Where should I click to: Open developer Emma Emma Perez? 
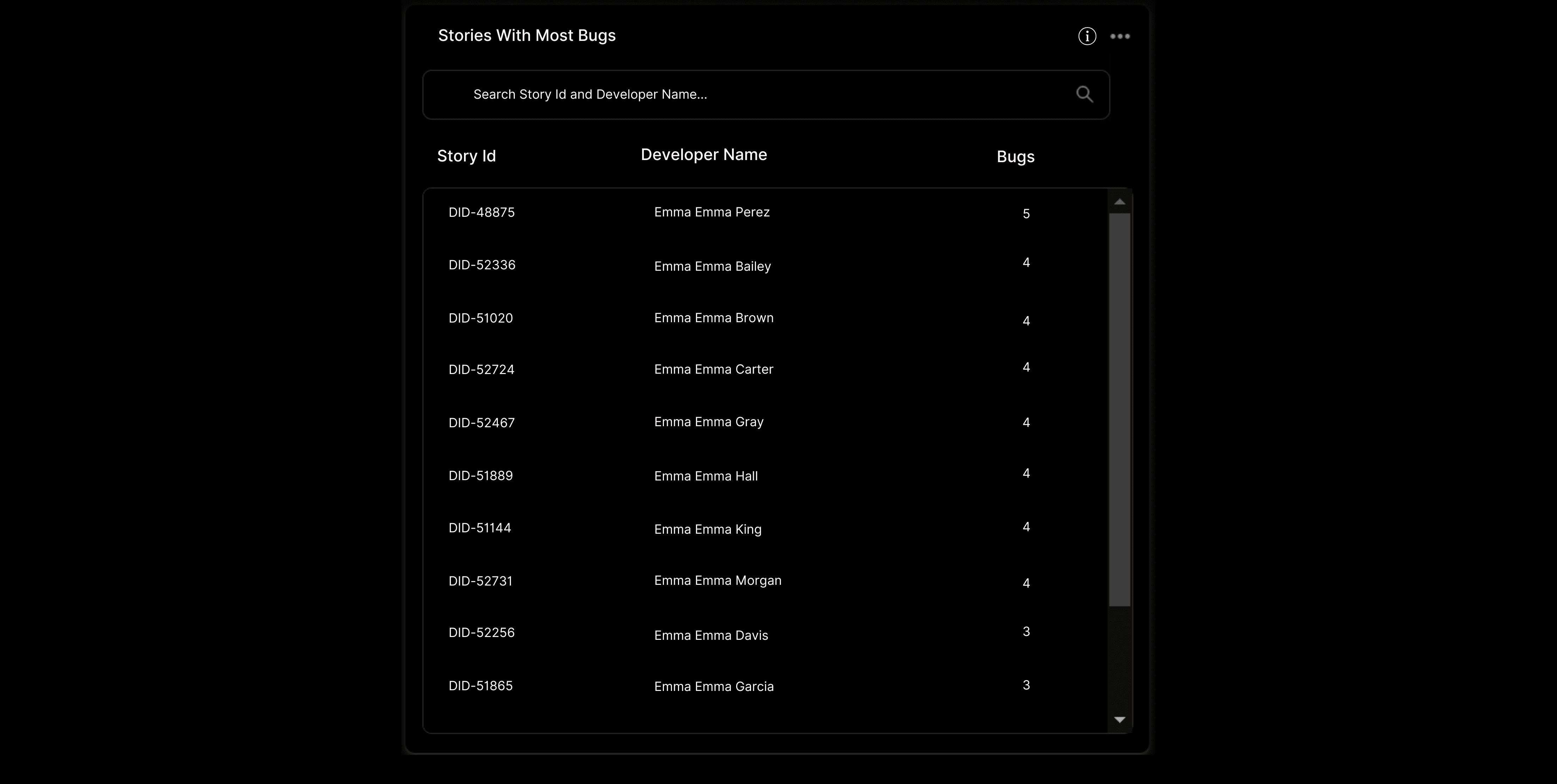pos(712,212)
